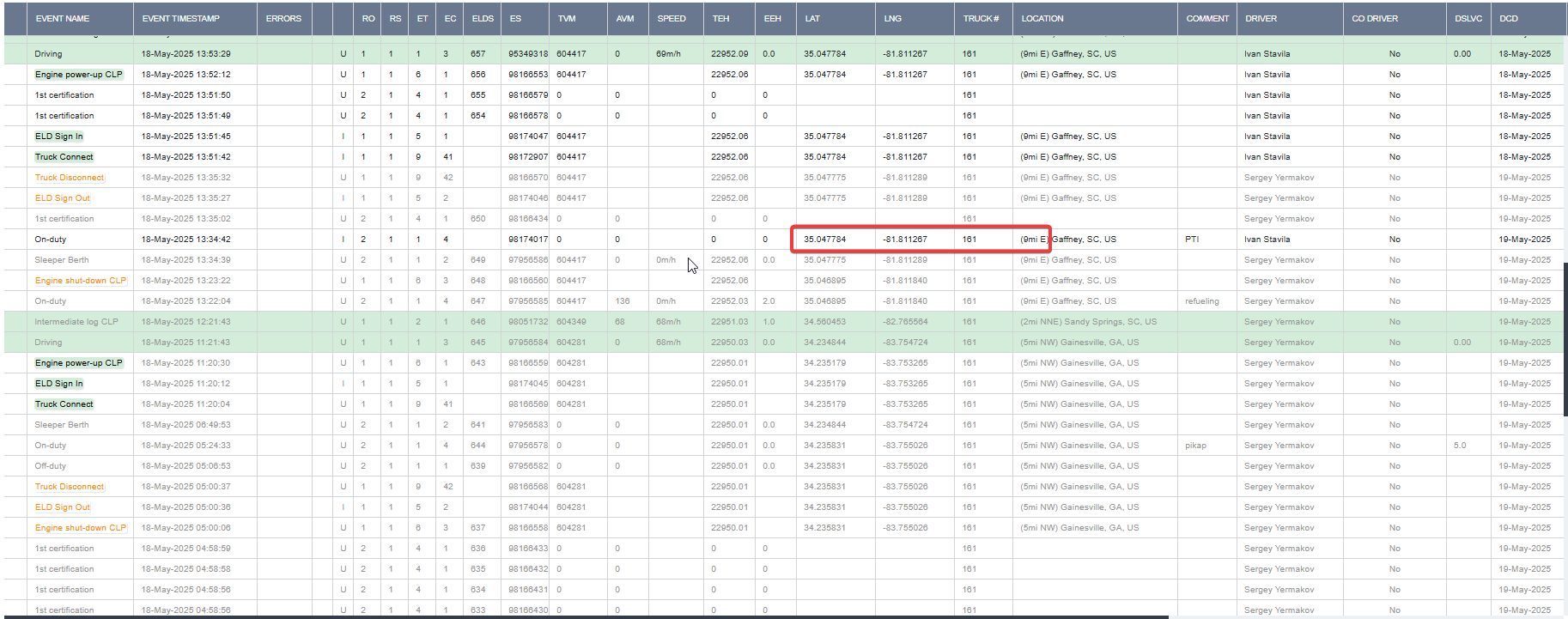Click the 69m/h speed value
Image resolution: width=1568 pixels, height=619 pixels.
(668, 54)
